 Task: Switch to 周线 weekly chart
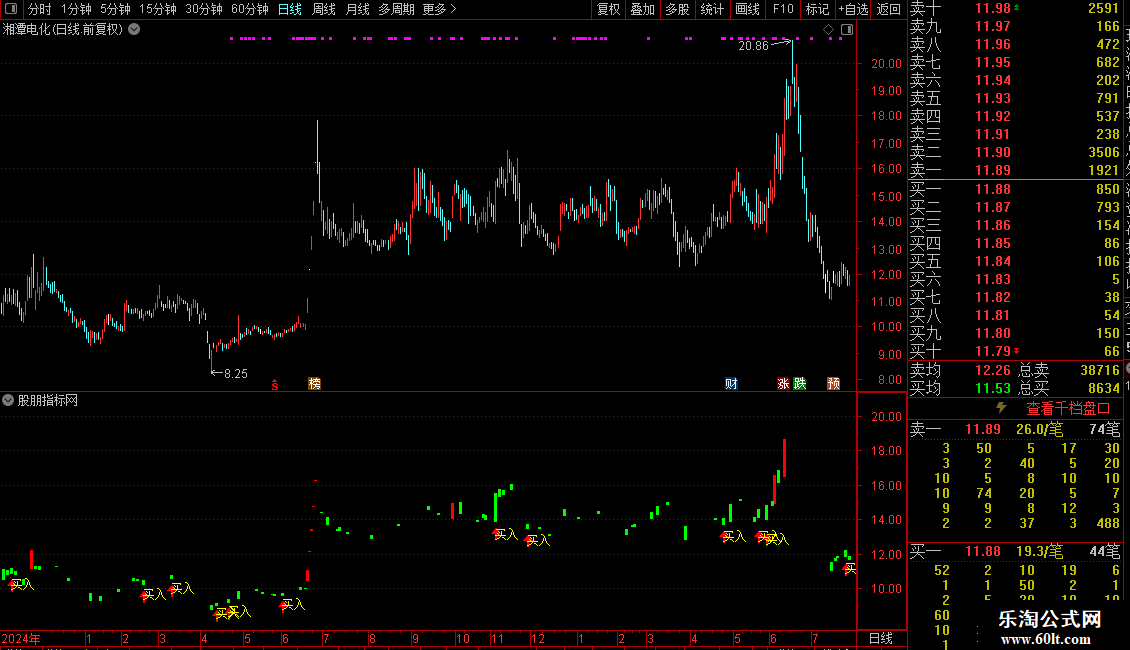(324, 9)
